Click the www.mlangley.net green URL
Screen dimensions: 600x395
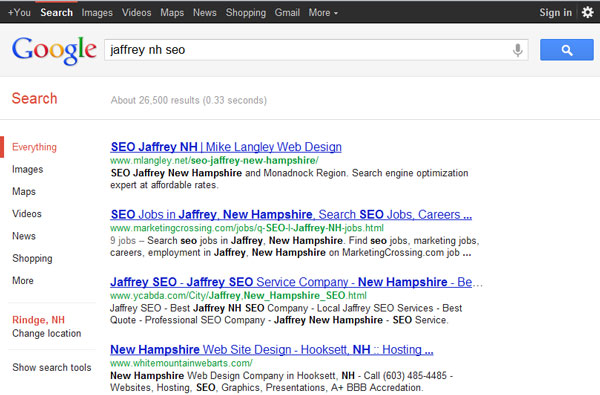pos(214,160)
